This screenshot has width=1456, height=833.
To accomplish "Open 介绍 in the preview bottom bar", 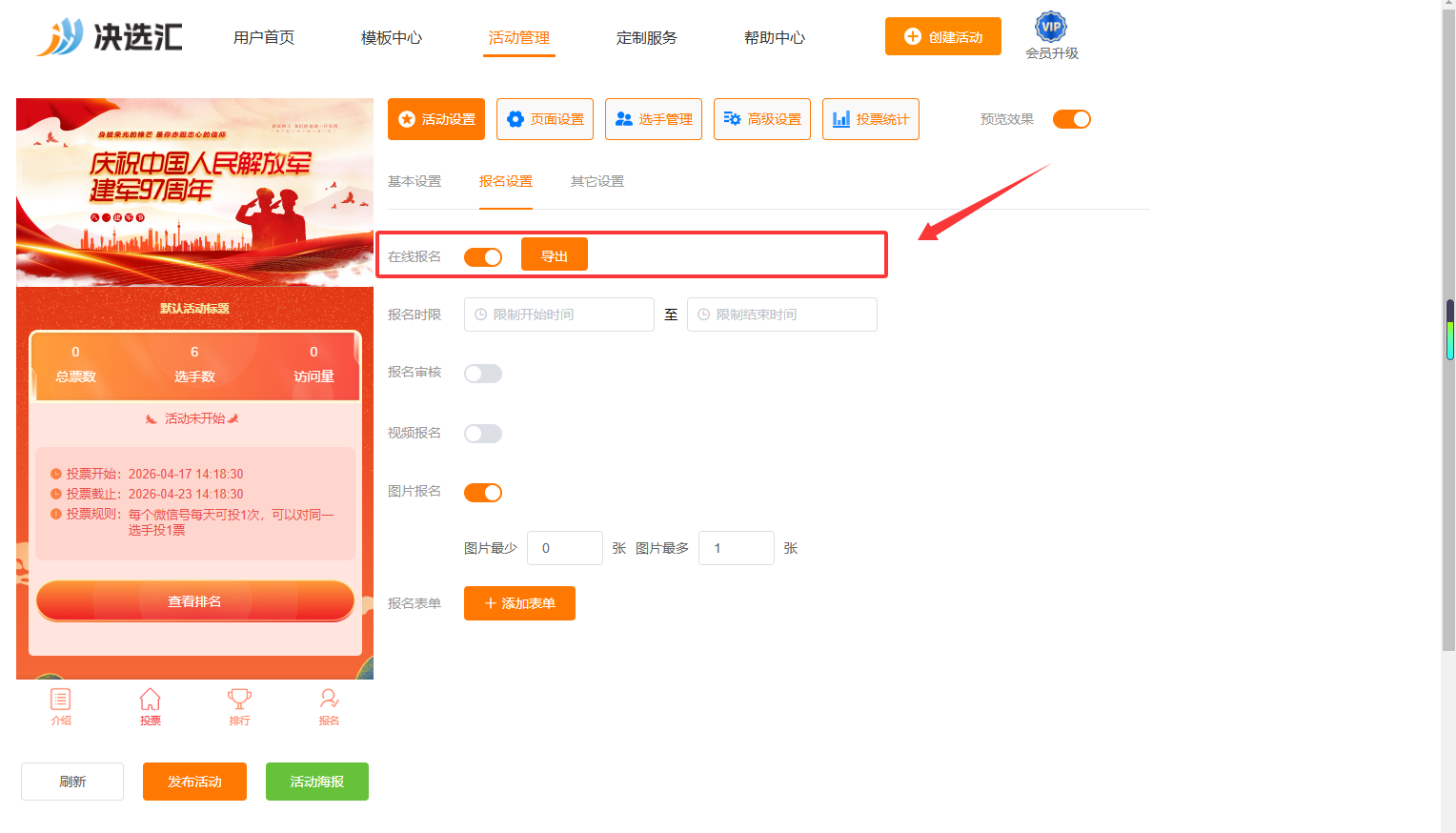I will click(x=61, y=707).
